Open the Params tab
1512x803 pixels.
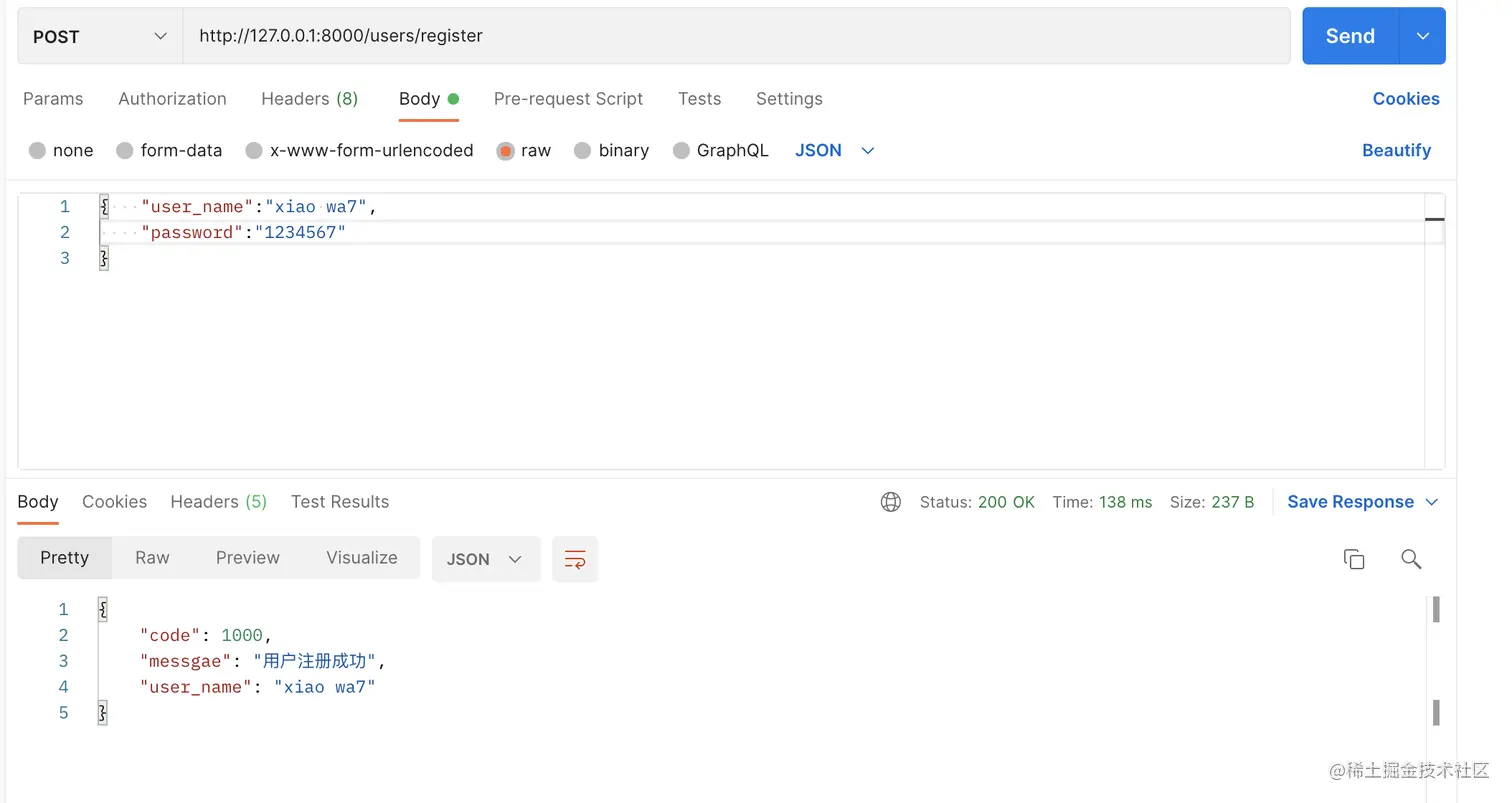coord(53,99)
